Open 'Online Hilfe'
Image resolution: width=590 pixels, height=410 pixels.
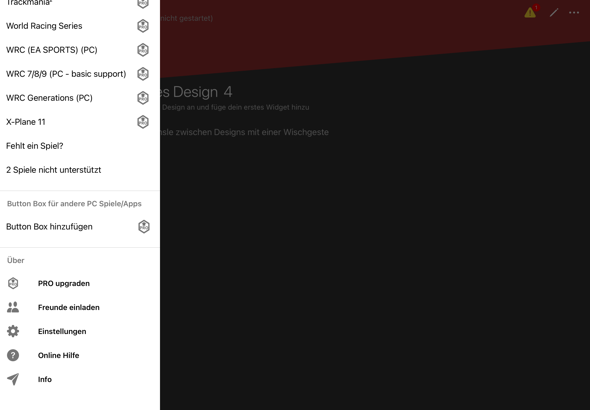pos(80,355)
